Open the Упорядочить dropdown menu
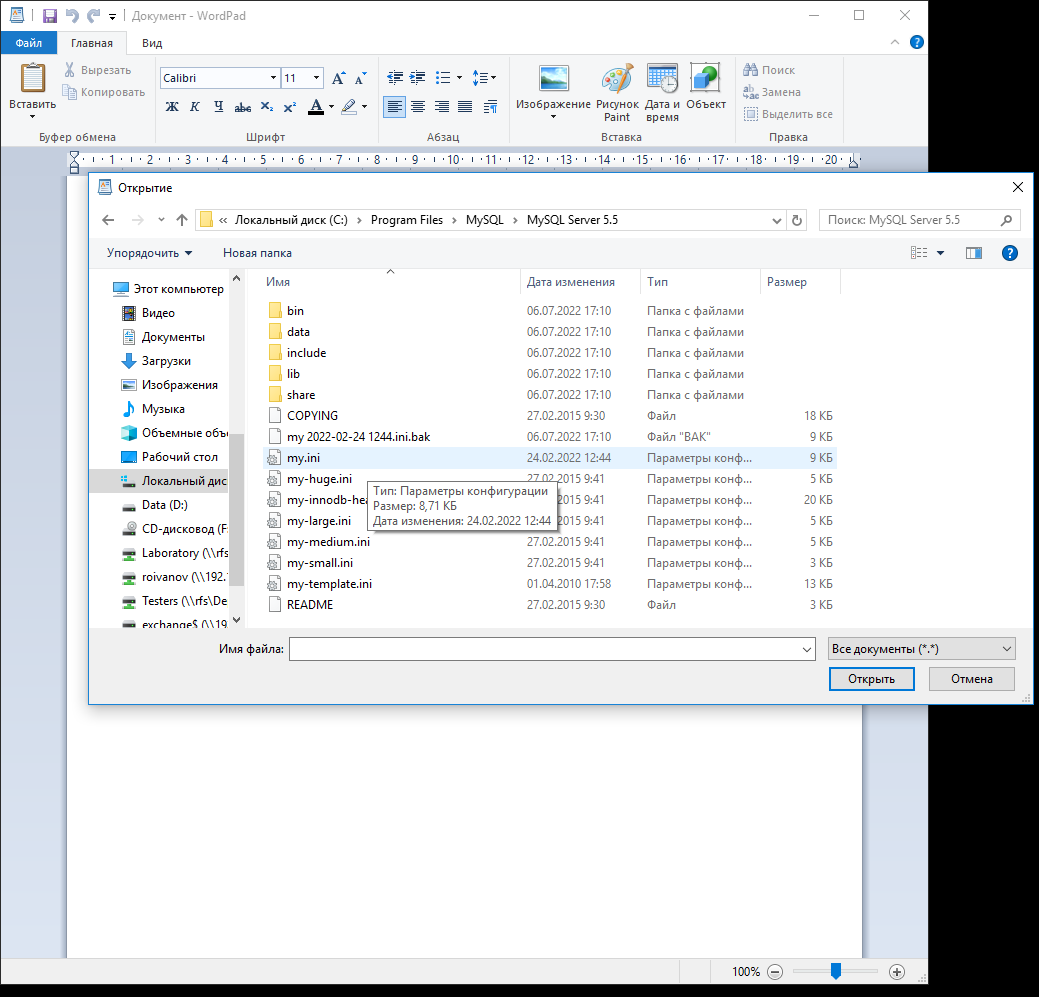1039x997 pixels. pyautogui.click(x=150, y=253)
